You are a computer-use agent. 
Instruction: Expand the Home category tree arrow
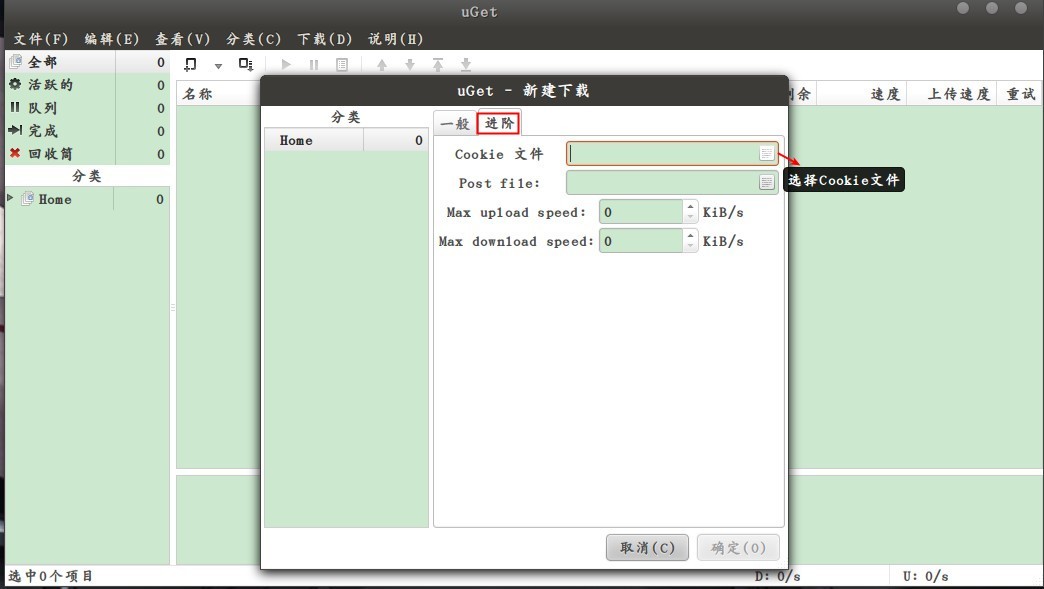tap(10, 198)
